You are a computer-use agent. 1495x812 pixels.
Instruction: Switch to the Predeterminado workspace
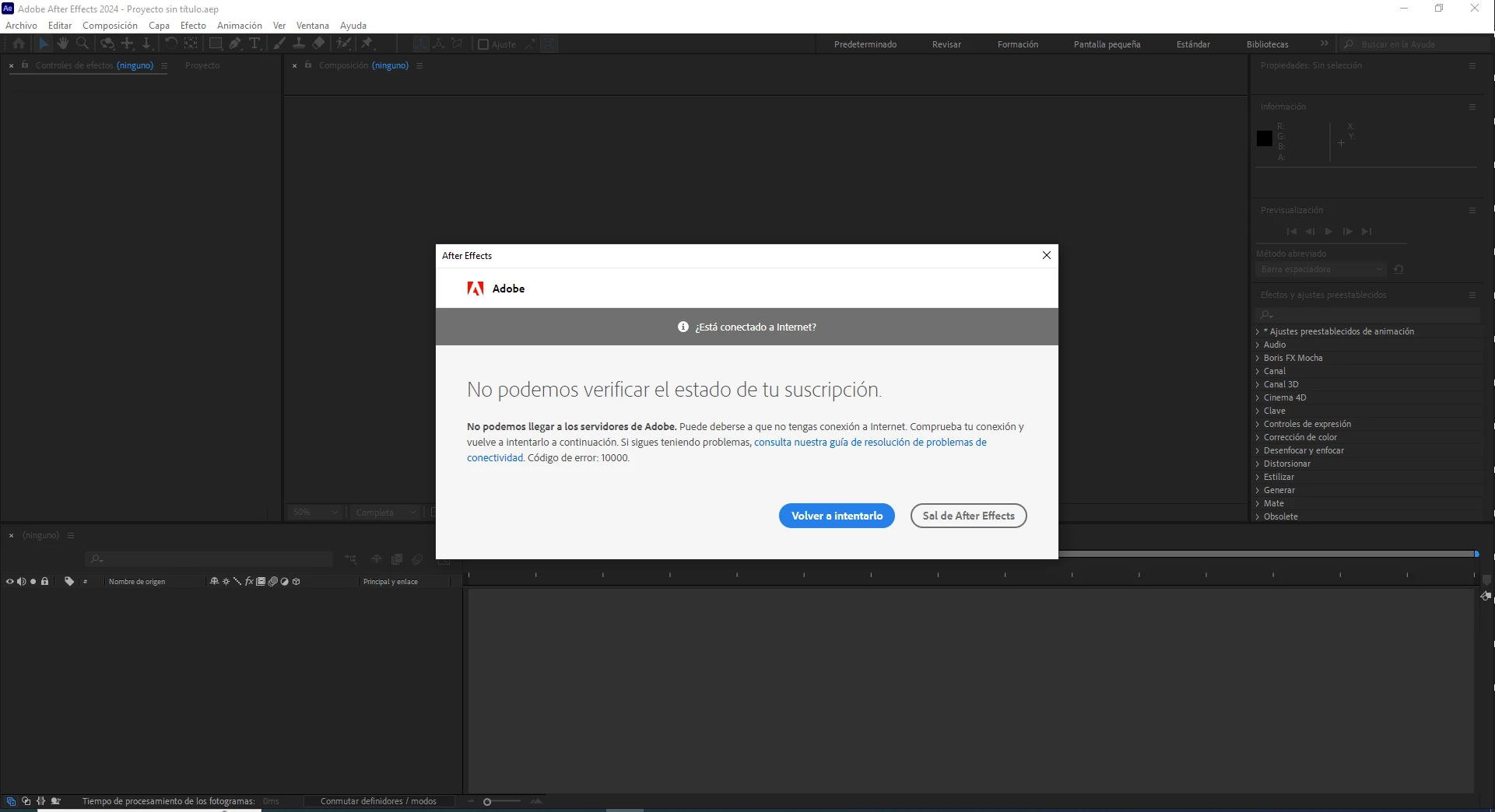865,44
